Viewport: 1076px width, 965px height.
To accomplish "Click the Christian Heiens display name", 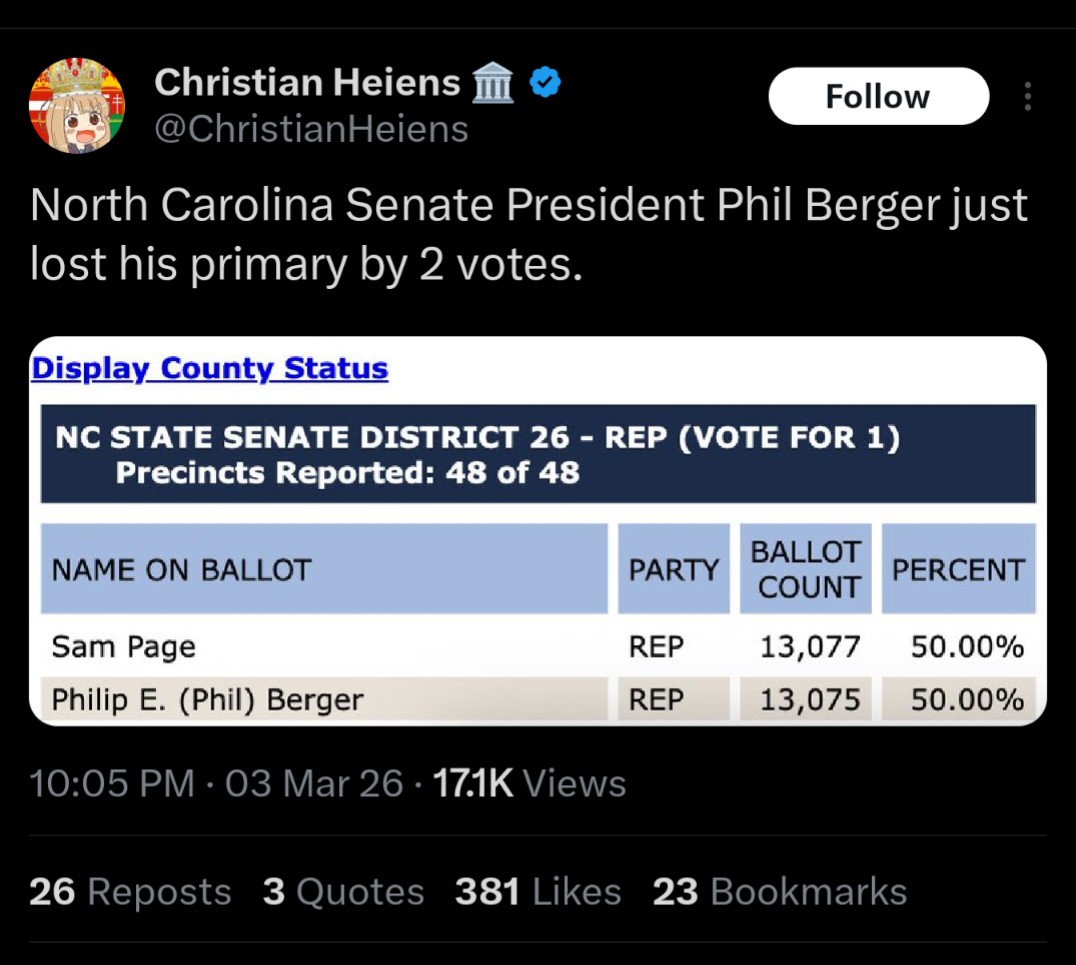I will (x=307, y=83).
